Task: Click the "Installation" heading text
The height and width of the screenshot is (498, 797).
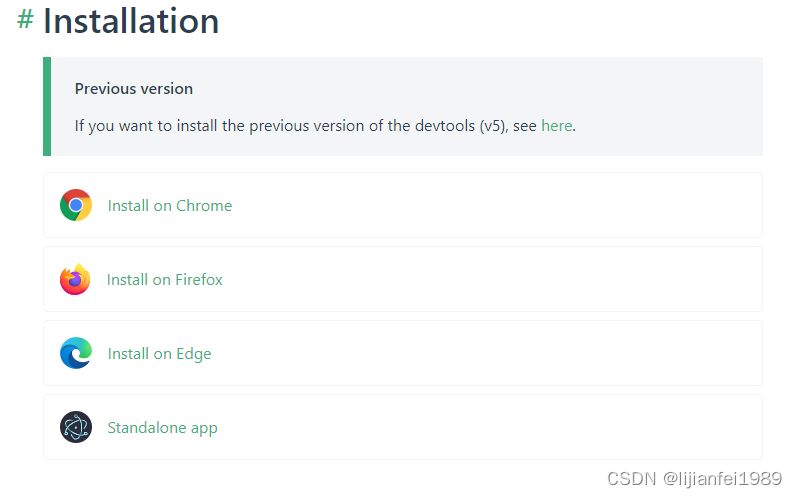Action: click(x=131, y=21)
